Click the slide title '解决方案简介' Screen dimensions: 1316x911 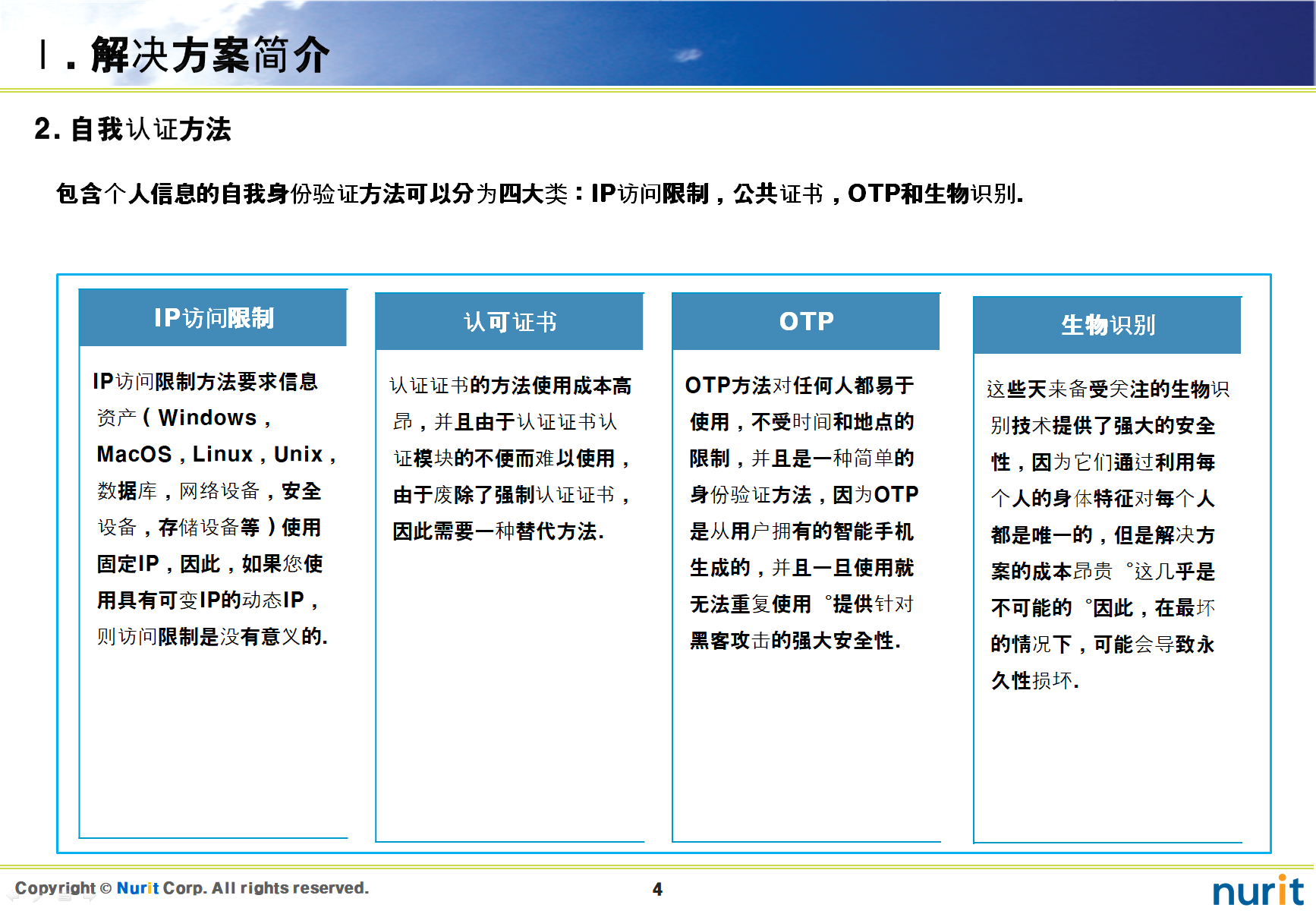pos(210,55)
